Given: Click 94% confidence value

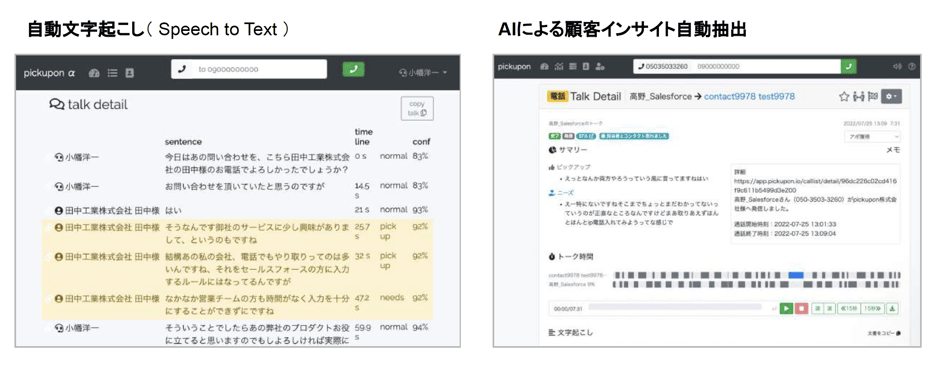Looking at the screenshot, I should 421,327.
